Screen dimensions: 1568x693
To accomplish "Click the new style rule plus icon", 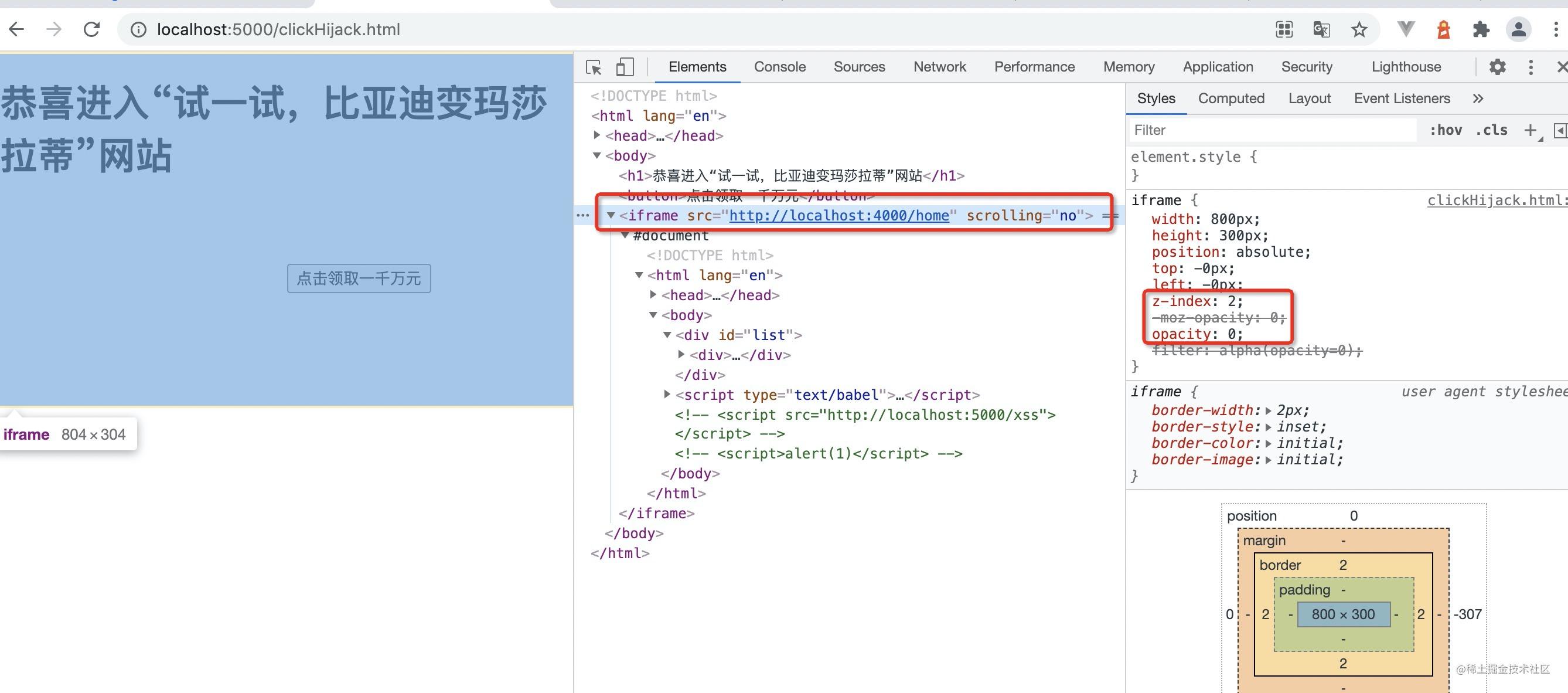I will point(1530,130).
